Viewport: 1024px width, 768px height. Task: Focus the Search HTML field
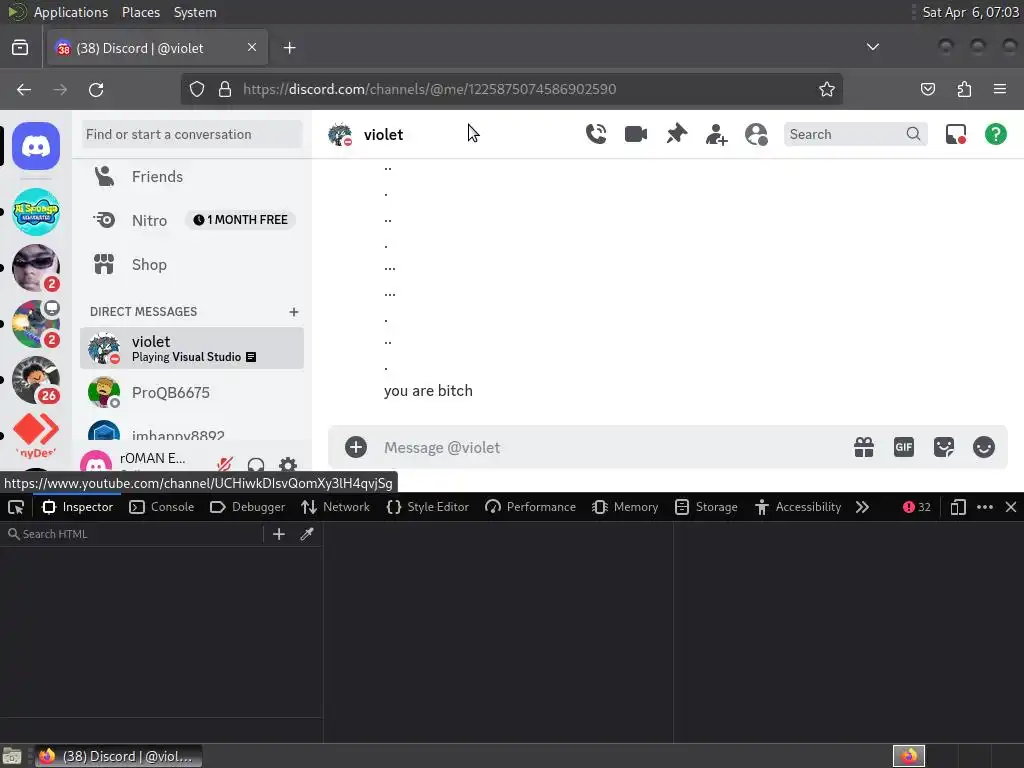(x=134, y=534)
